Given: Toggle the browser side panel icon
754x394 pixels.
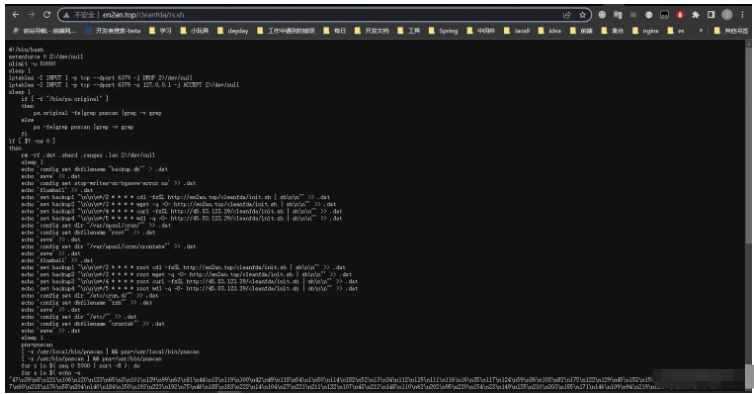Looking at the screenshot, I should tap(711, 15).
